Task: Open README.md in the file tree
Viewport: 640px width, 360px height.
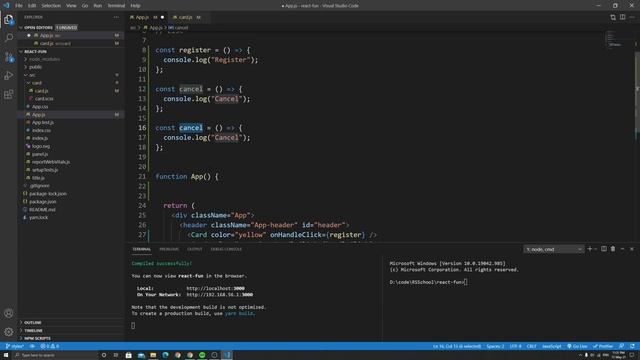Action: click(x=42, y=209)
